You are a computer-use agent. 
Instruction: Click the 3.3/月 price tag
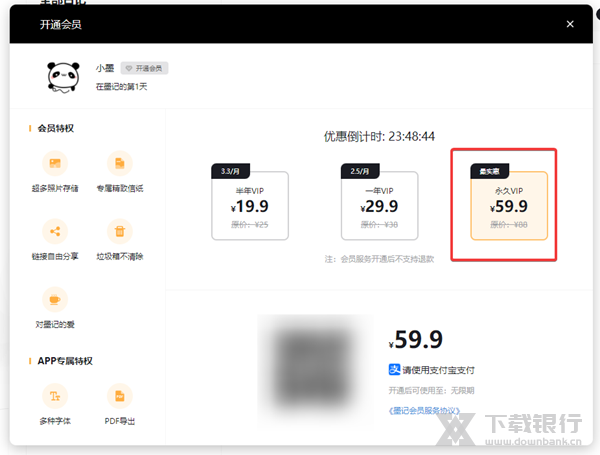230,171
